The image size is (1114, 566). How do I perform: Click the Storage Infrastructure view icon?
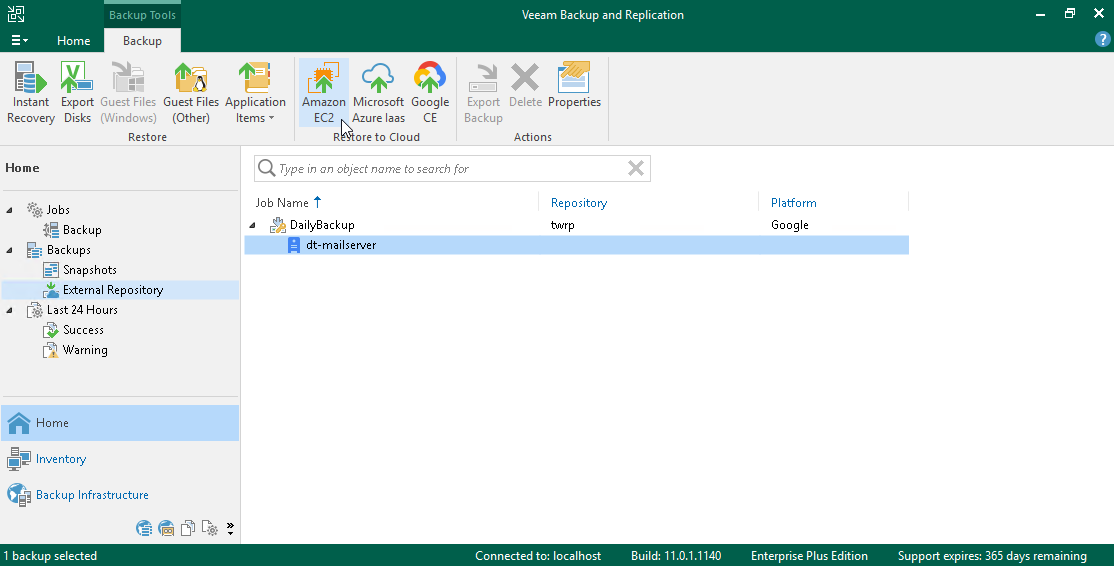tap(144, 528)
